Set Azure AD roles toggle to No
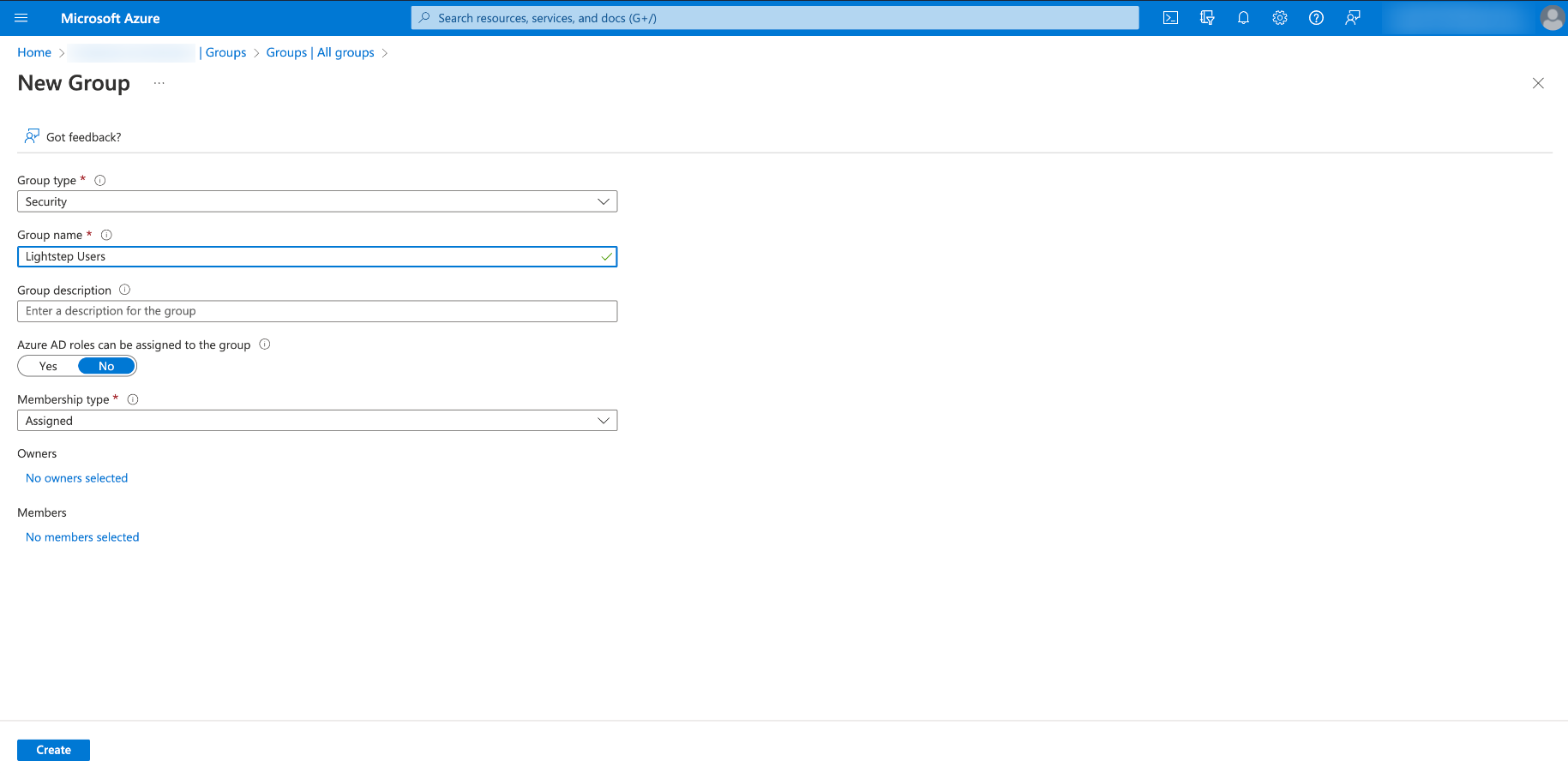The image size is (1568, 773). [x=106, y=366]
